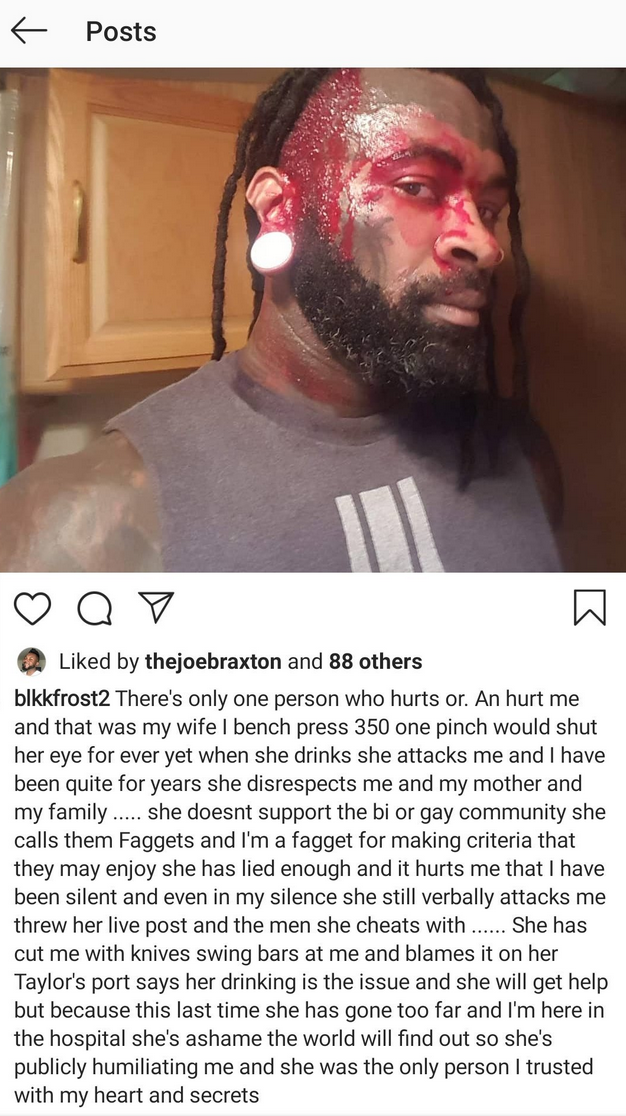Open the small liker avatar beside Liked by
The height and width of the screenshot is (1116, 626).
pos(31,662)
